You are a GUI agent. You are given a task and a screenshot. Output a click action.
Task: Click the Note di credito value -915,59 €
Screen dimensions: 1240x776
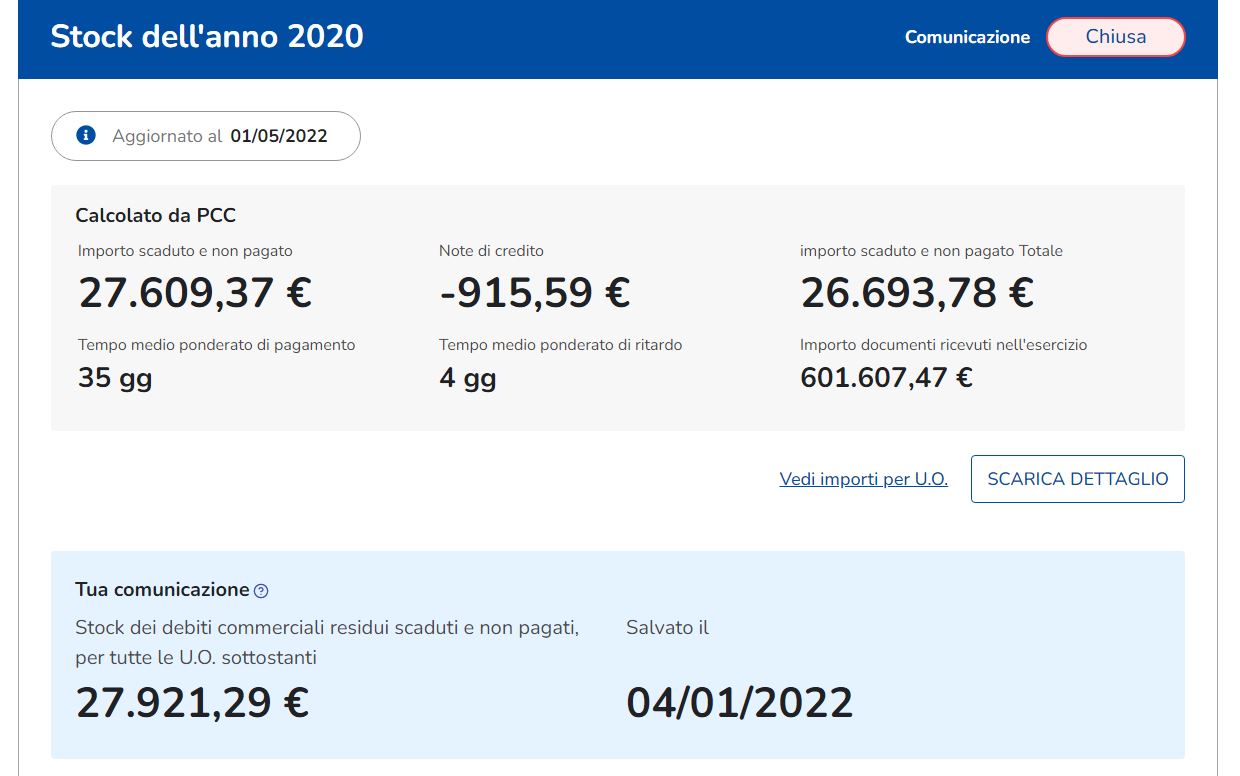(x=534, y=293)
